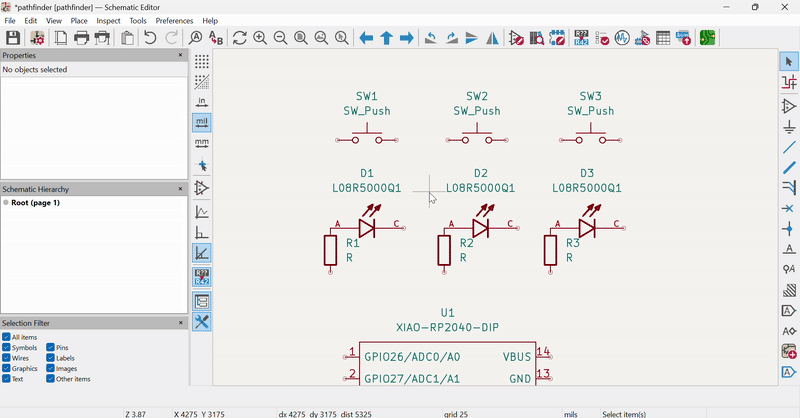
Task: Click the Refresh display icon
Action: pyautogui.click(x=240, y=38)
